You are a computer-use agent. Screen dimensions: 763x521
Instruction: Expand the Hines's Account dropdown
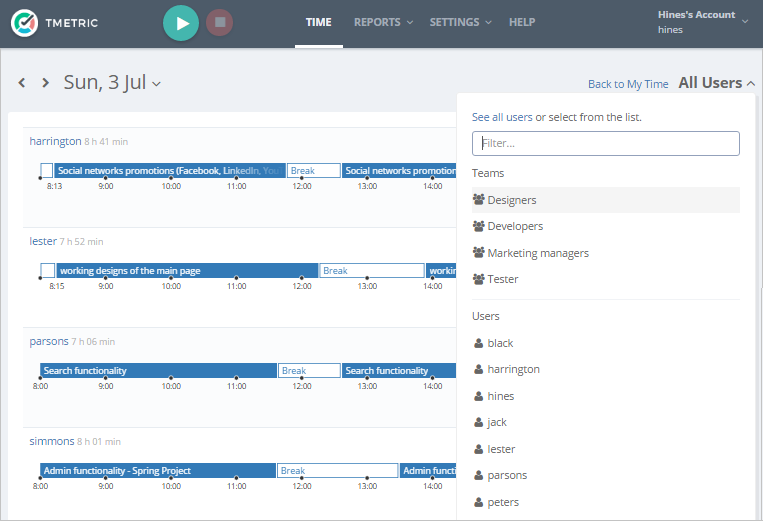click(703, 22)
